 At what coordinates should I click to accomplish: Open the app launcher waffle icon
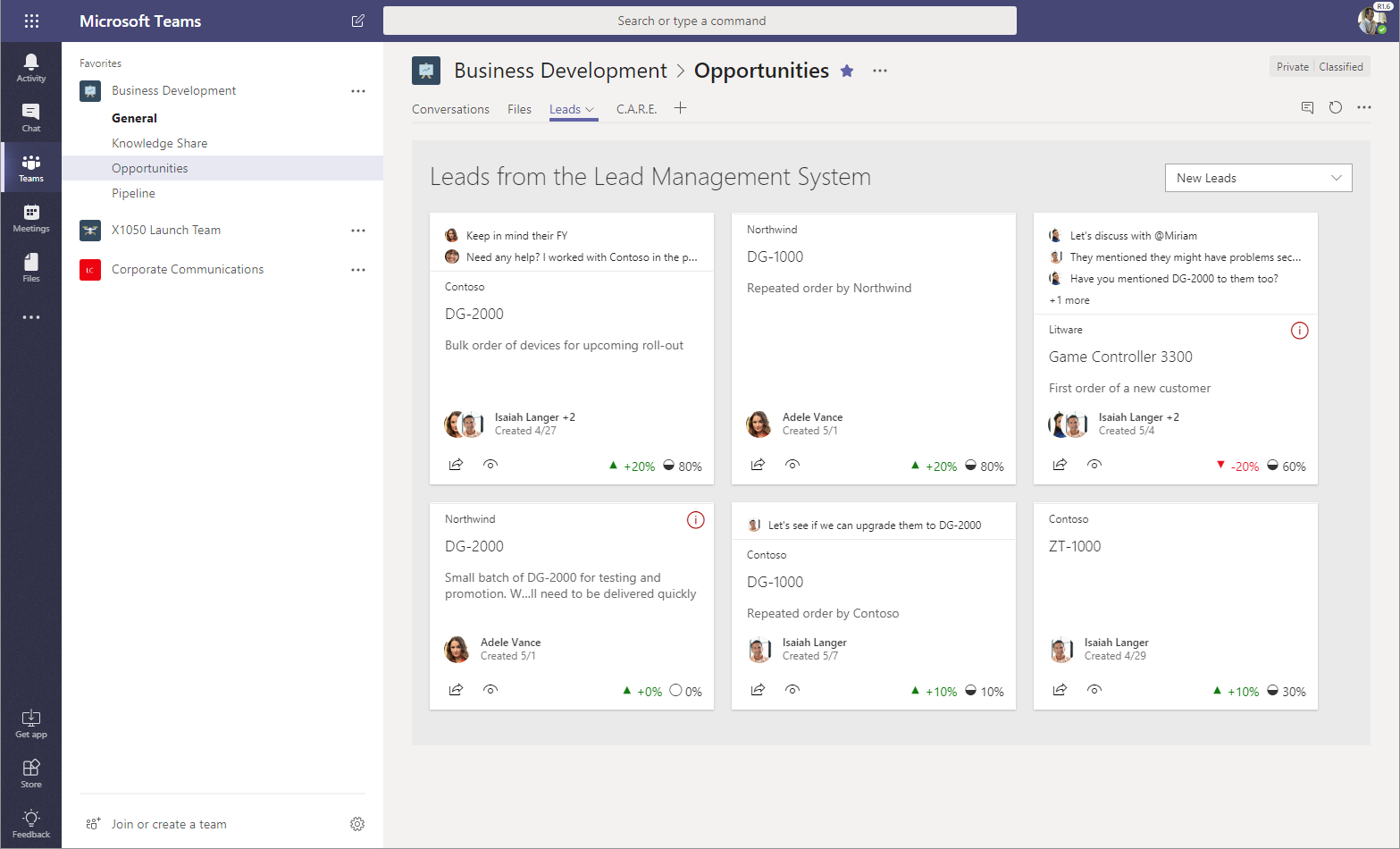click(x=31, y=21)
